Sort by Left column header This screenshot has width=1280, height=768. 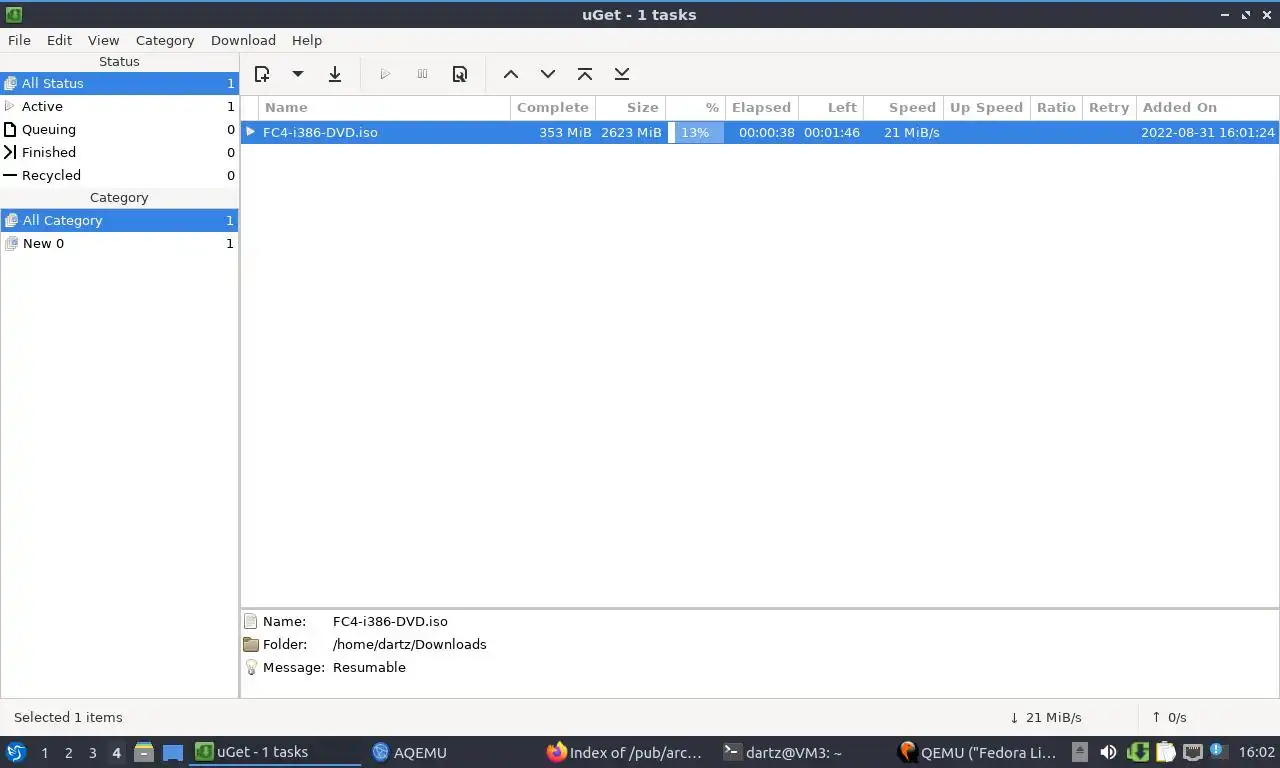tap(830, 107)
